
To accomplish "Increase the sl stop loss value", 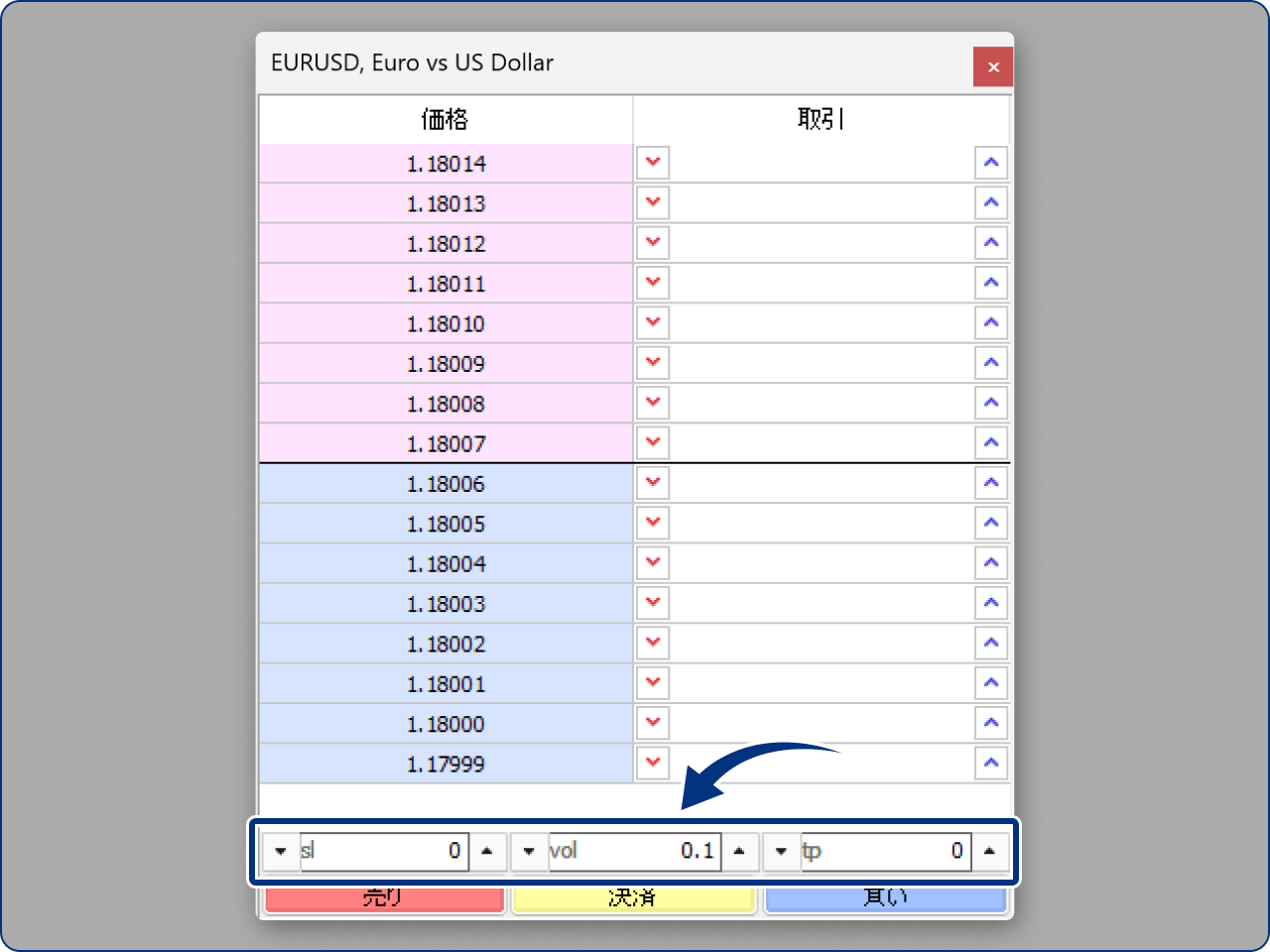I will click(x=487, y=851).
